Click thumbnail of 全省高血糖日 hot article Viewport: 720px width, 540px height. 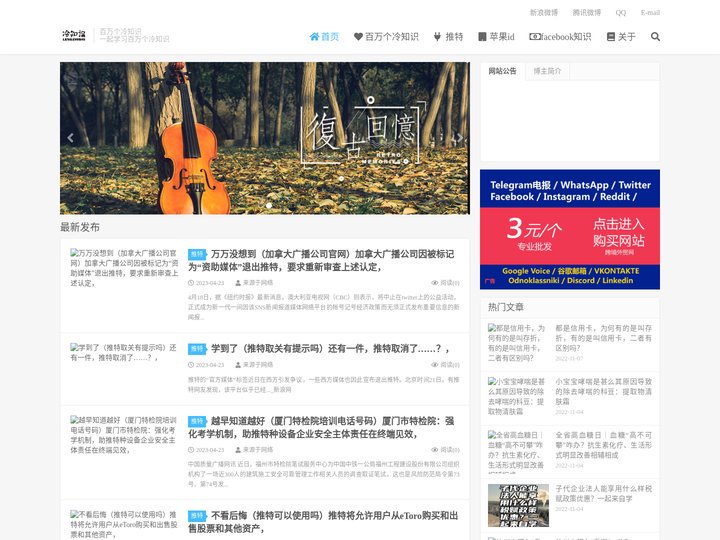518,451
